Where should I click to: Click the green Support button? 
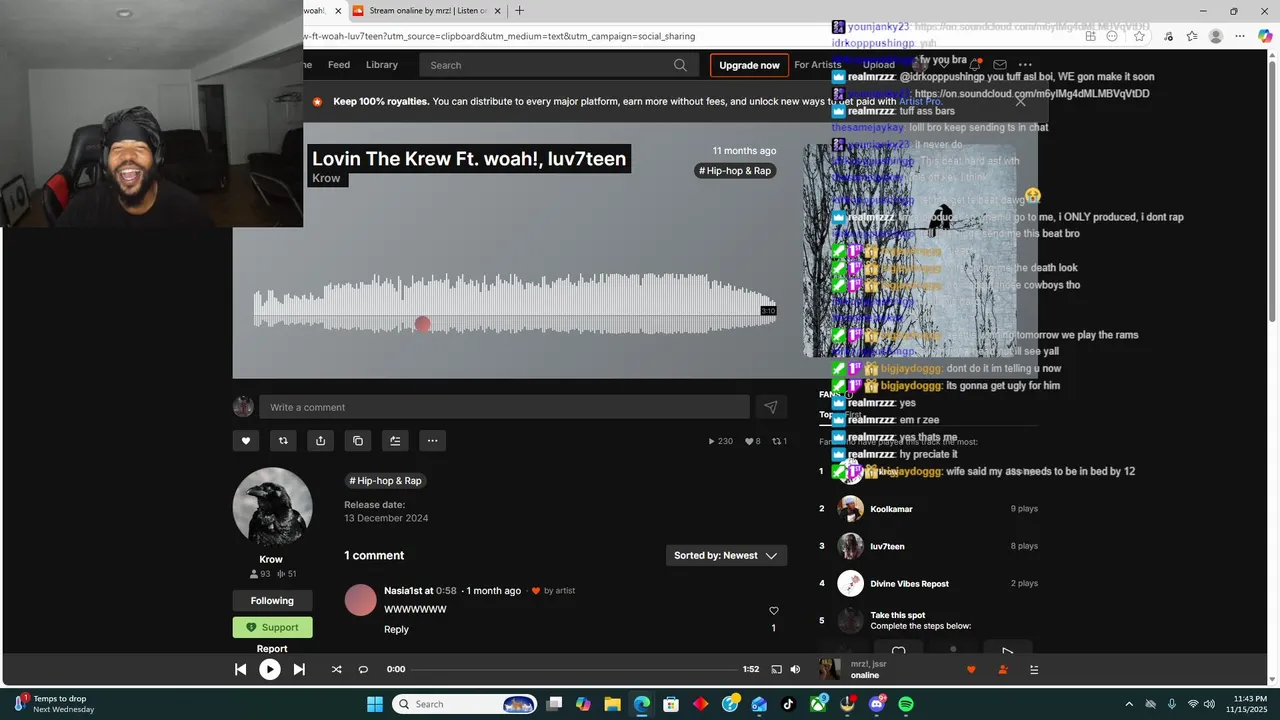[x=272, y=628]
